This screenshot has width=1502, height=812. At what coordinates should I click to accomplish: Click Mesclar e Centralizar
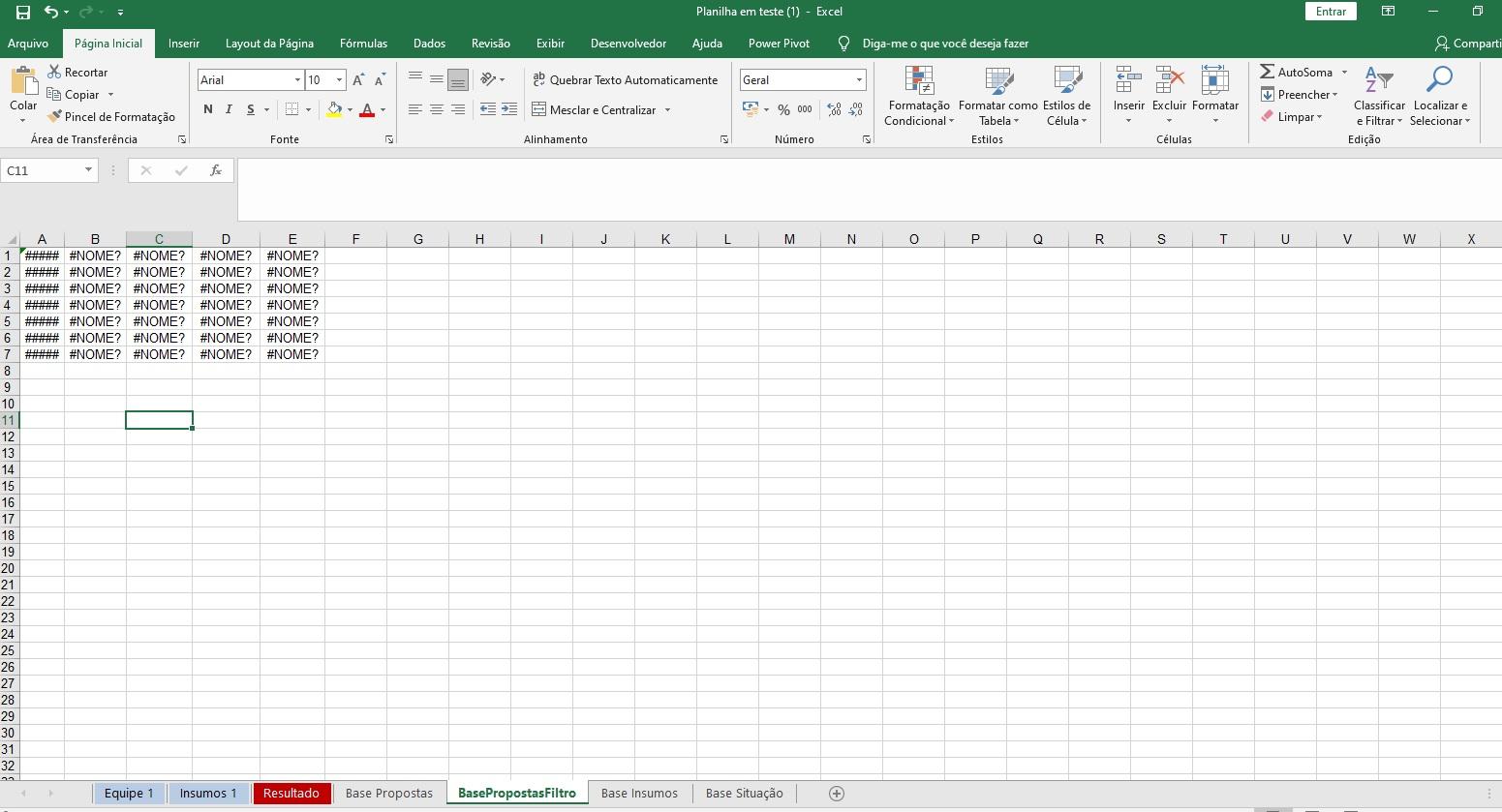coord(595,109)
